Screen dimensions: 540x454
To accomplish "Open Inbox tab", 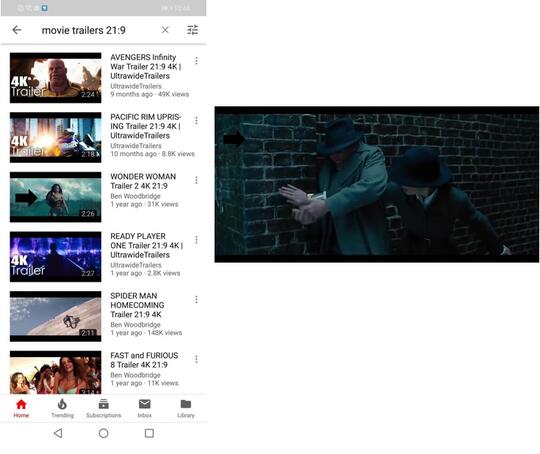I will click(x=145, y=408).
